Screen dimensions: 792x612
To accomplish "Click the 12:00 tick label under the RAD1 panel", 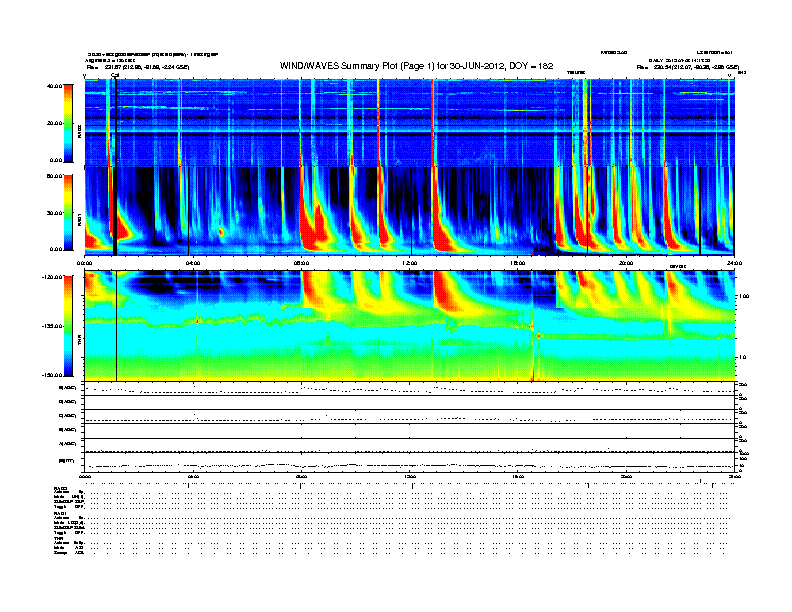I will pos(410,263).
